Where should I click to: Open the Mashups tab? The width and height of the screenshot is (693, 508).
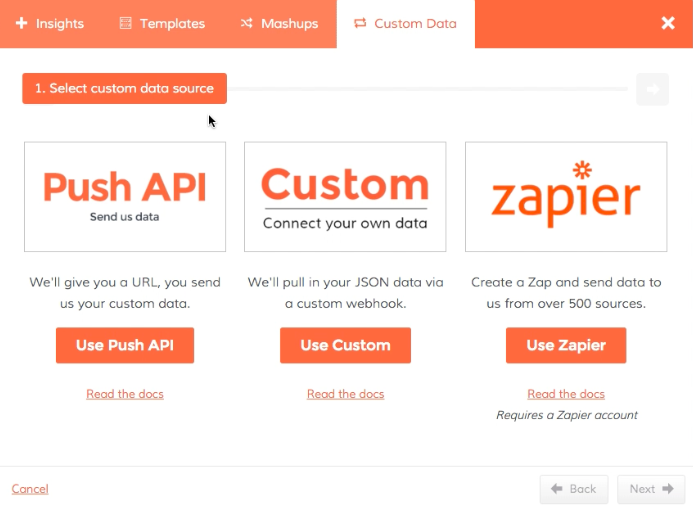[279, 23]
